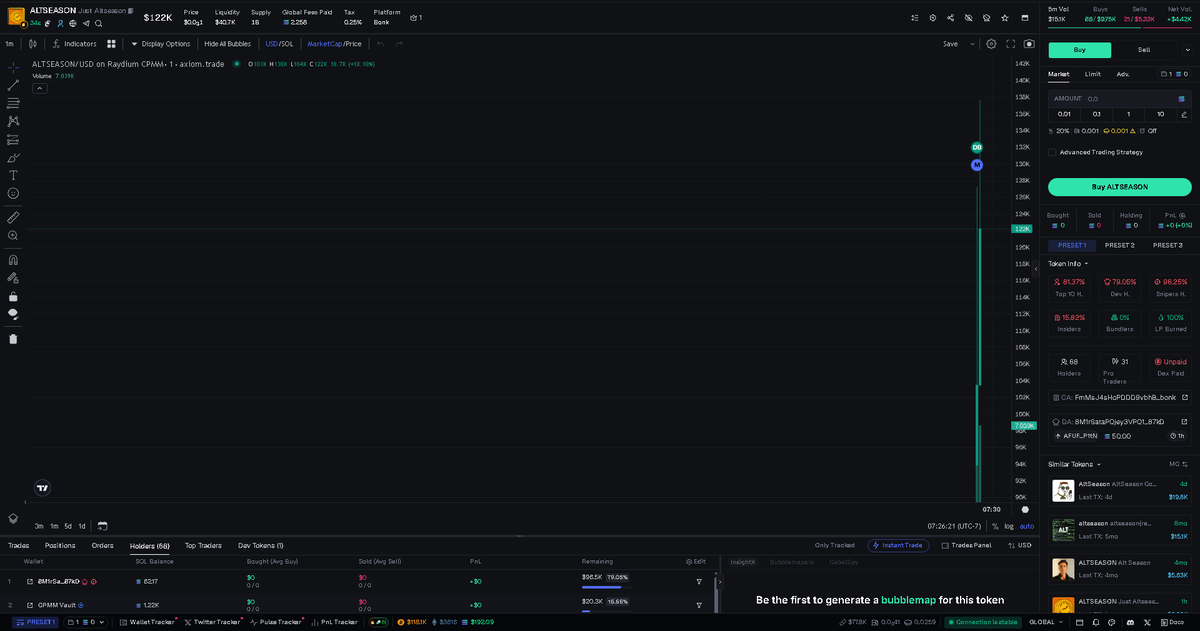Toggle Hide All Bubbles
This screenshot has height=631, width=1200.
tap(227, 44)
